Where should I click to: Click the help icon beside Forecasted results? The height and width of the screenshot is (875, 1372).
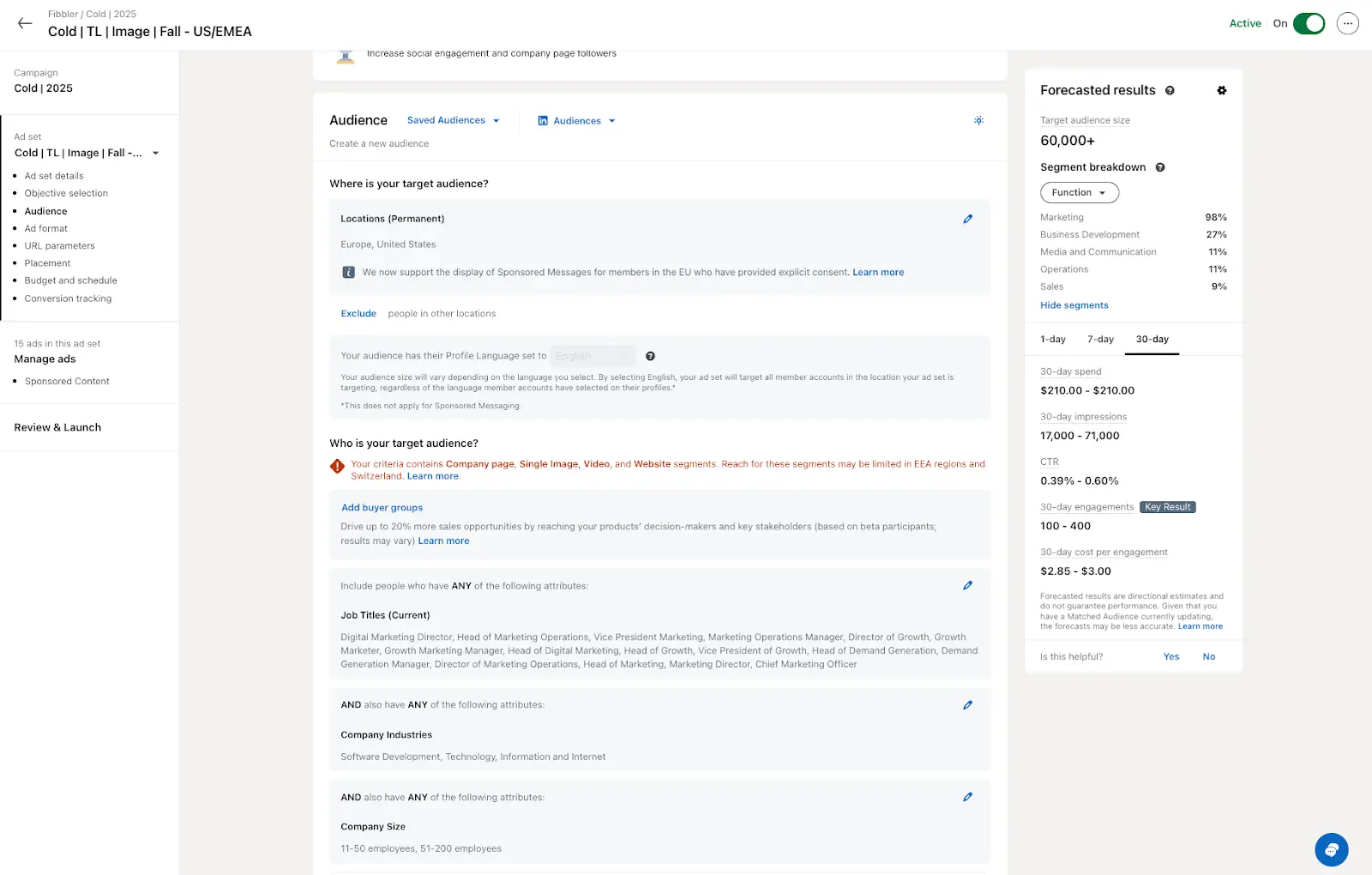click(1170, 91)
